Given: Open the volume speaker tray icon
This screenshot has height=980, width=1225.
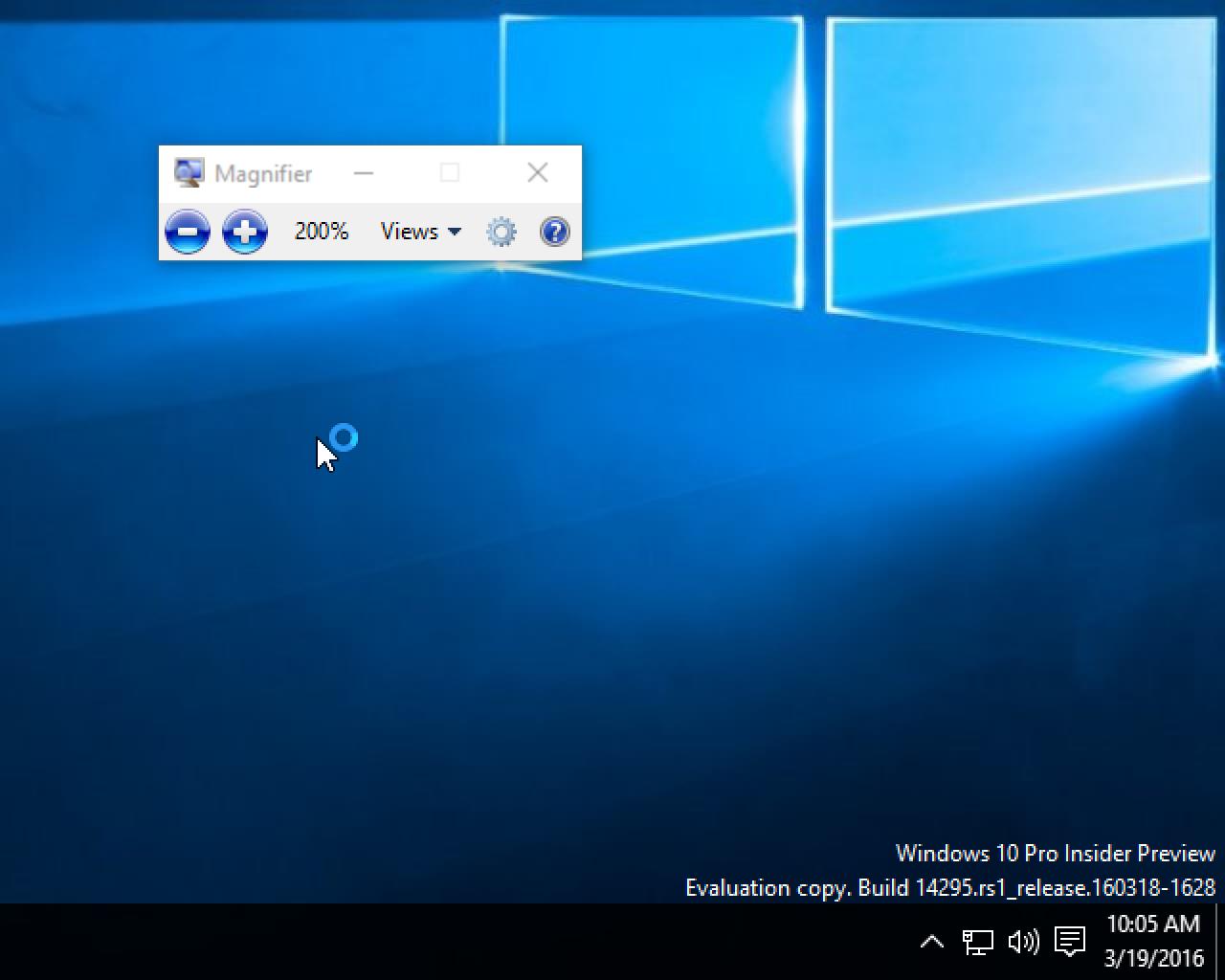Looking at the screenshot, I should [1023, 943].
